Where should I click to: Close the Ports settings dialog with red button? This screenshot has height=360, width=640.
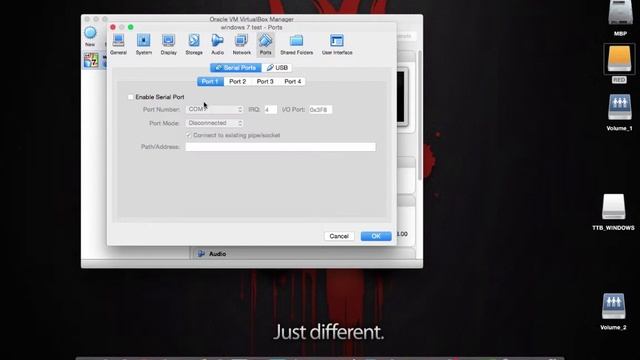coord(113,27)
